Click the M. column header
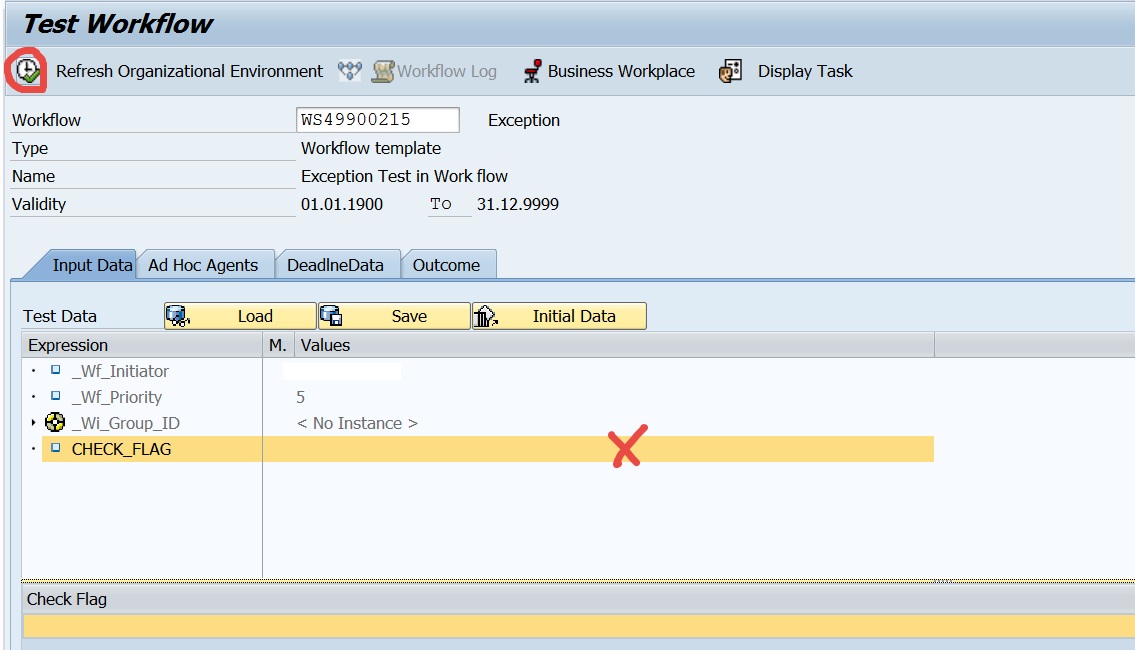 point(278,345)
